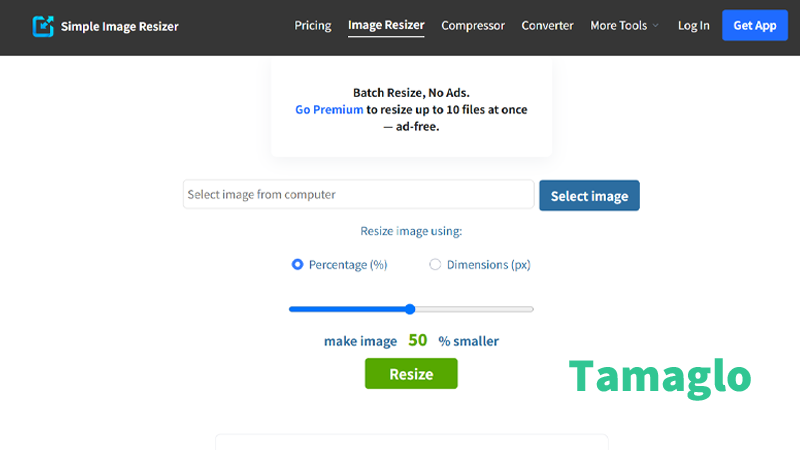Click the Simple Image Resizer logo icon

click(43, 26)
